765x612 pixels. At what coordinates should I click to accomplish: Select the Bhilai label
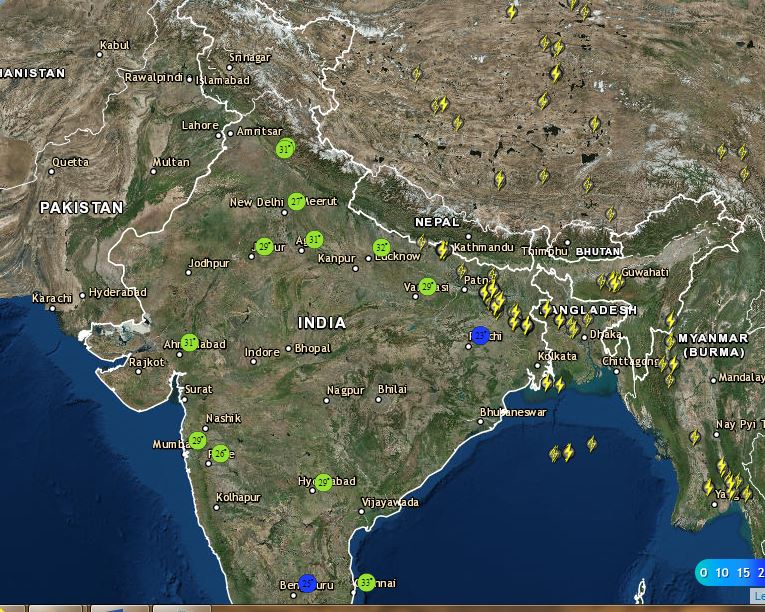coord(392,389)
